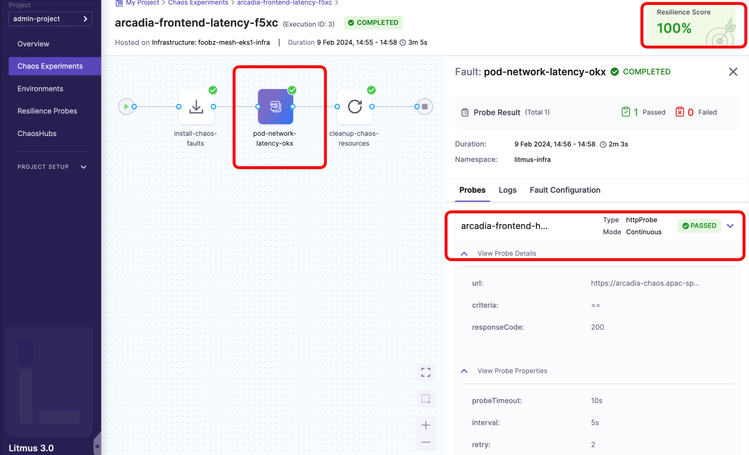The height and width of the screenshot is (455, 749).
Task: Click the workflow end stop node
Action: tap(425, 106)
